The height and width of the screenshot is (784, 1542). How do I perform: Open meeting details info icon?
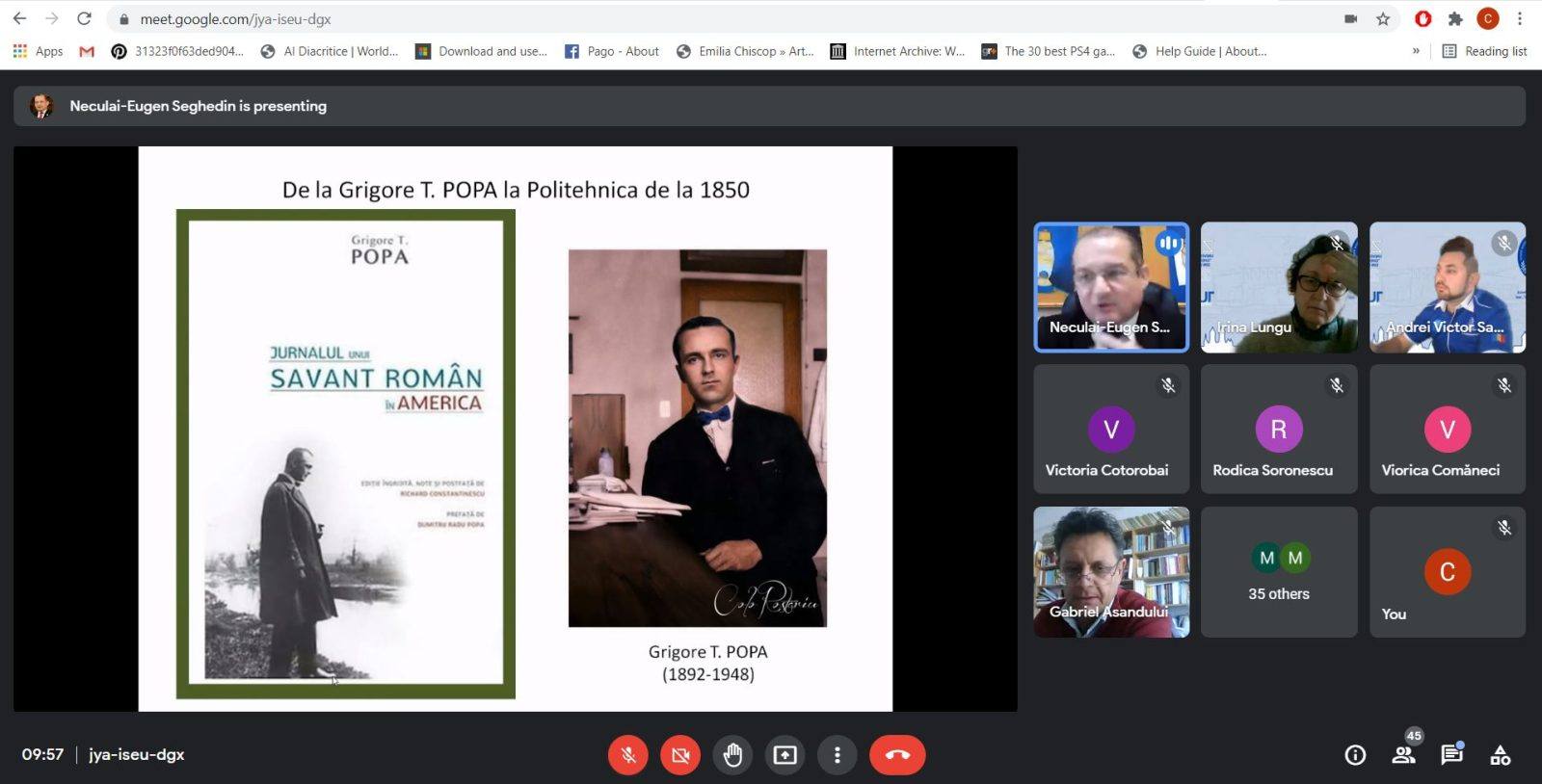point(1355,756)
